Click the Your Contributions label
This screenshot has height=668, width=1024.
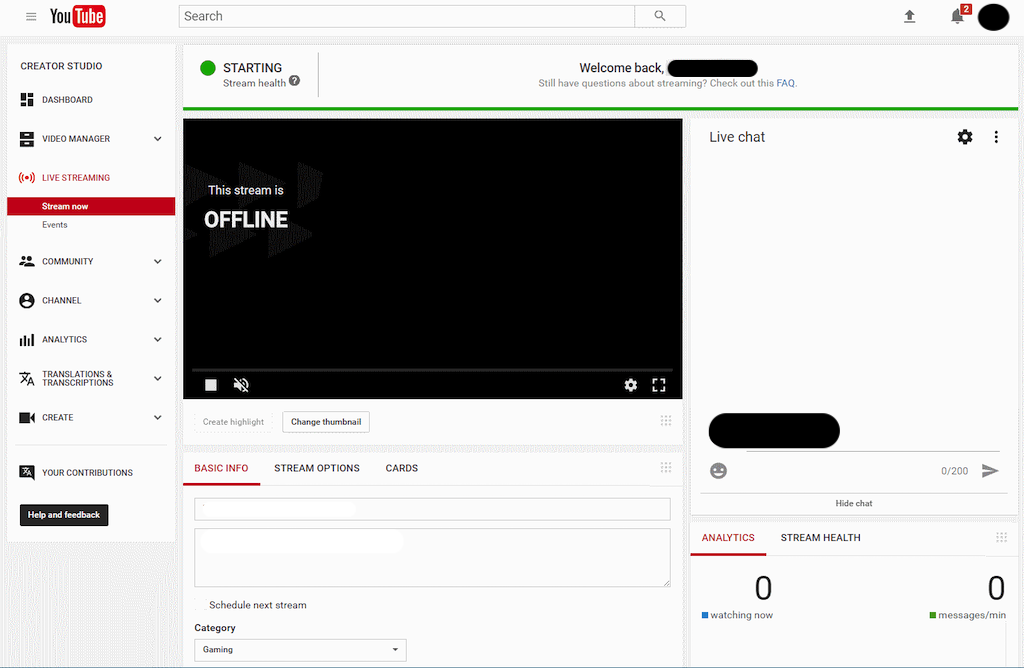(x=88, y=473)
